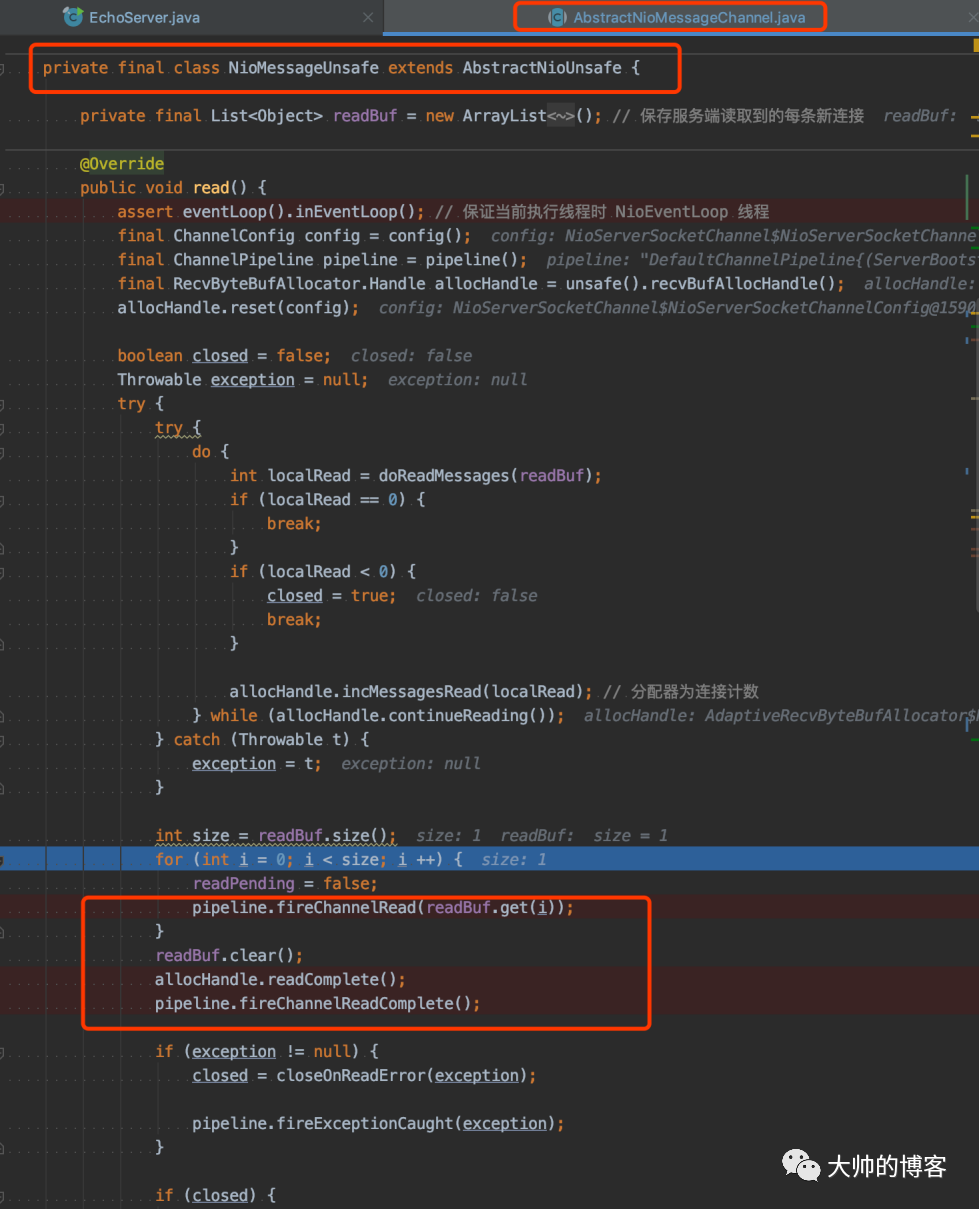Click the assert eventLoop().inEventLoop() statement

tap(270, 212)
